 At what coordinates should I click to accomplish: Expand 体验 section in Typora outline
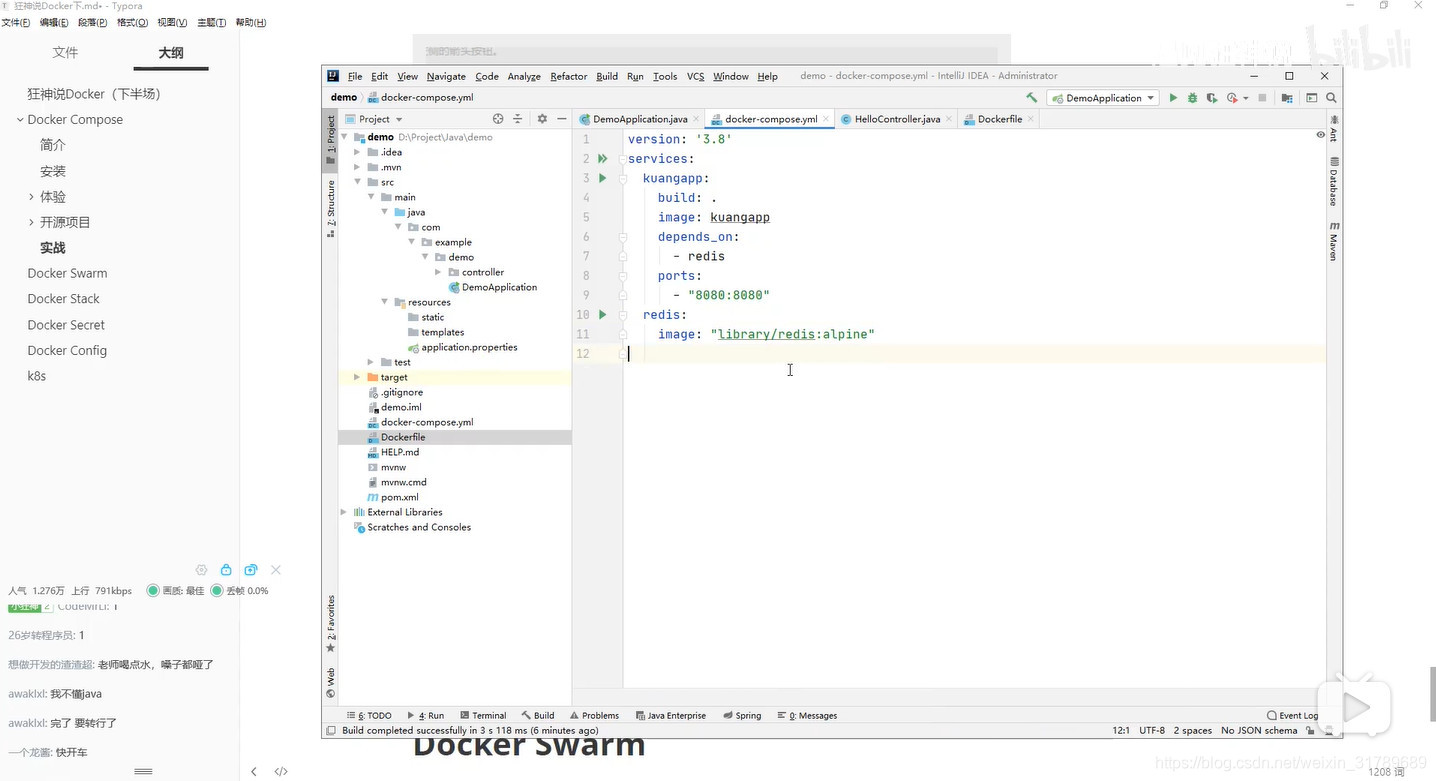pyautogui.click(x=32, y=197)
